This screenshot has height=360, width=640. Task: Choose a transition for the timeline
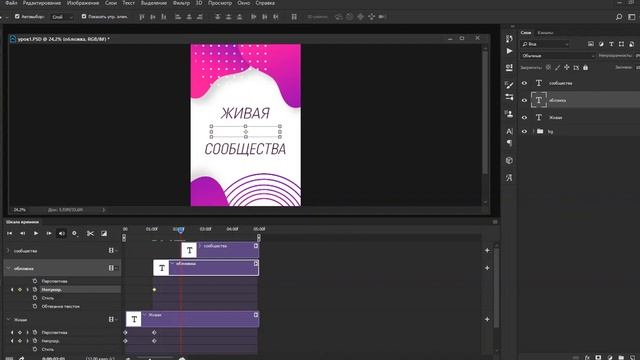[104, 233]
